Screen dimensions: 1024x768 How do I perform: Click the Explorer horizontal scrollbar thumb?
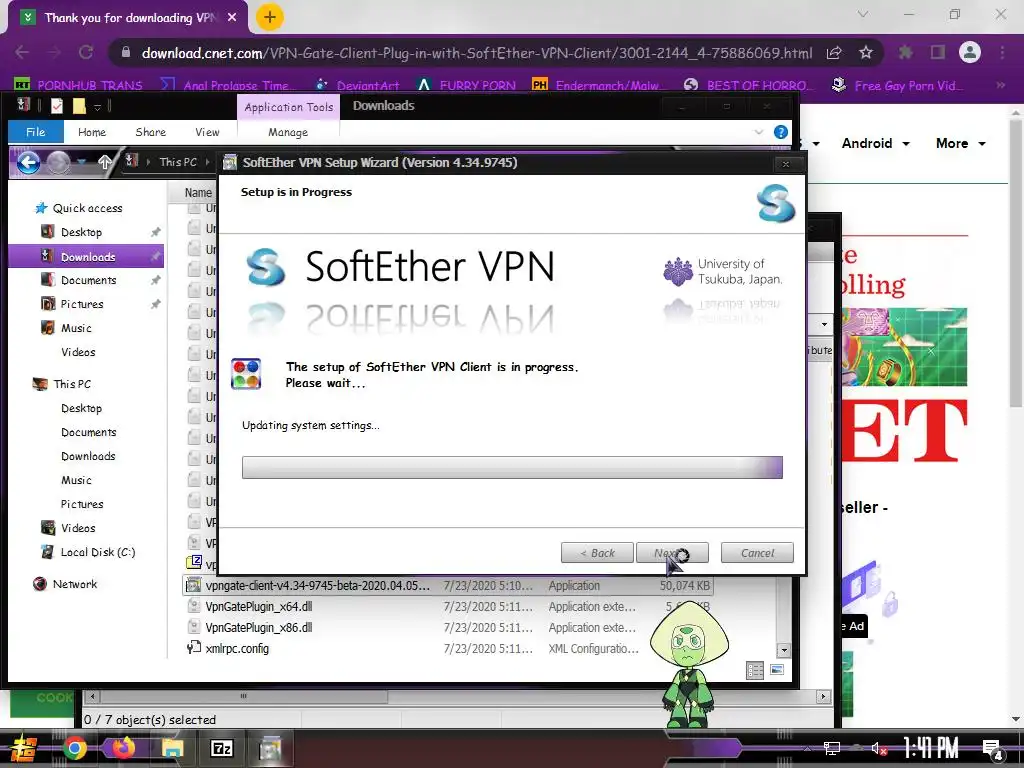pos(244,696)
